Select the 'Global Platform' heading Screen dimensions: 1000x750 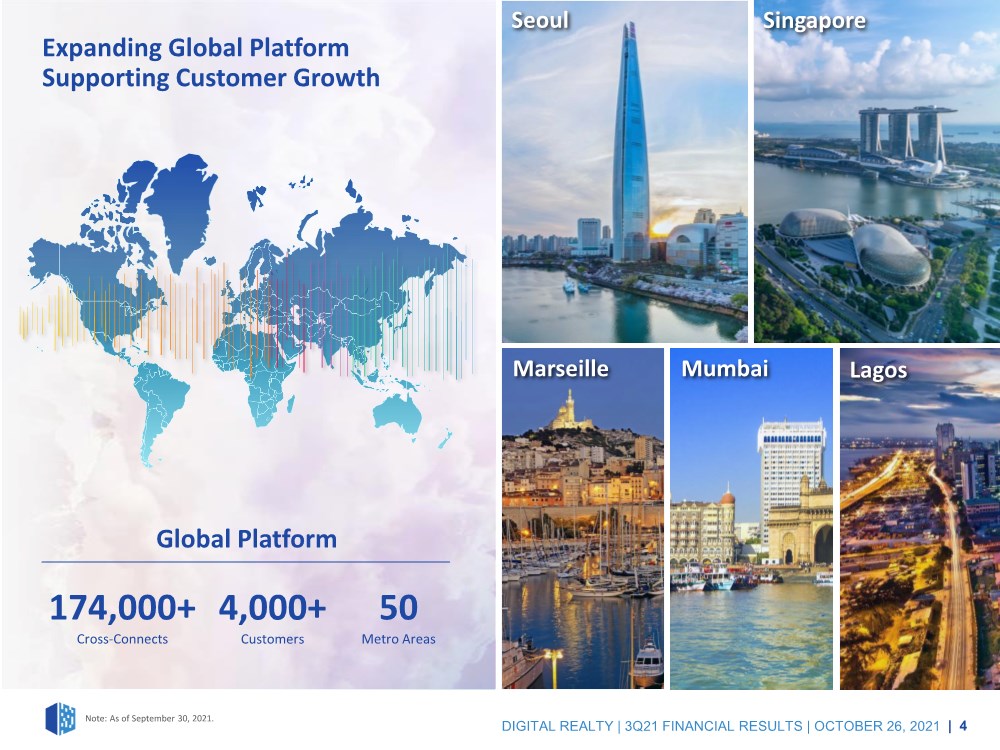pyautogui.click(x=247, y=539)
